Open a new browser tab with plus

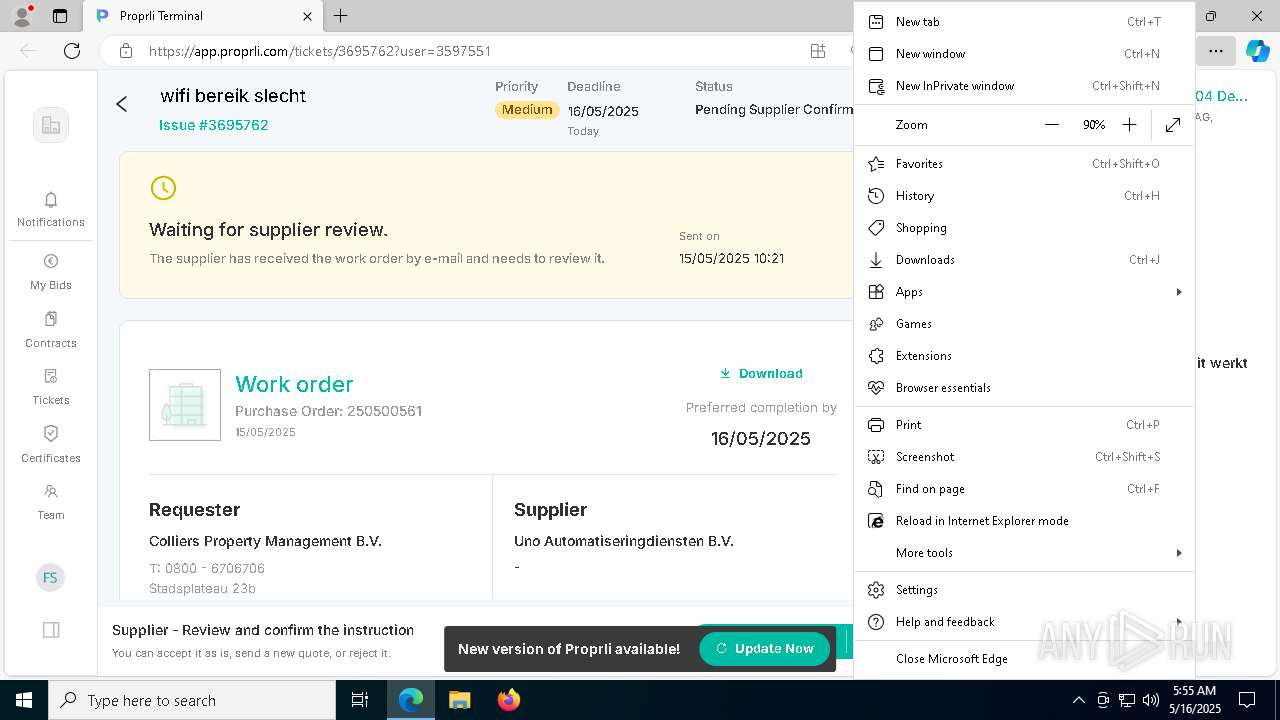pos(341,16)
